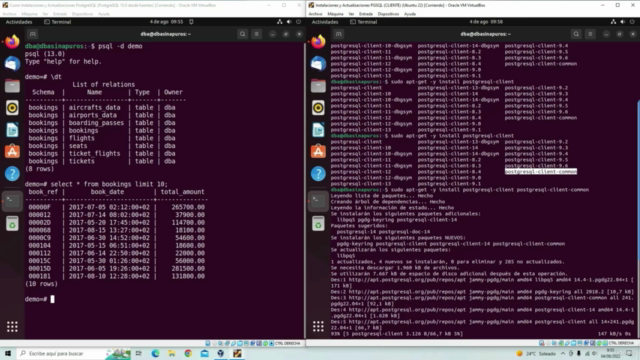Select Terminal icon in right VM dock
Screen dimensions: 640x360
[318, 200]
